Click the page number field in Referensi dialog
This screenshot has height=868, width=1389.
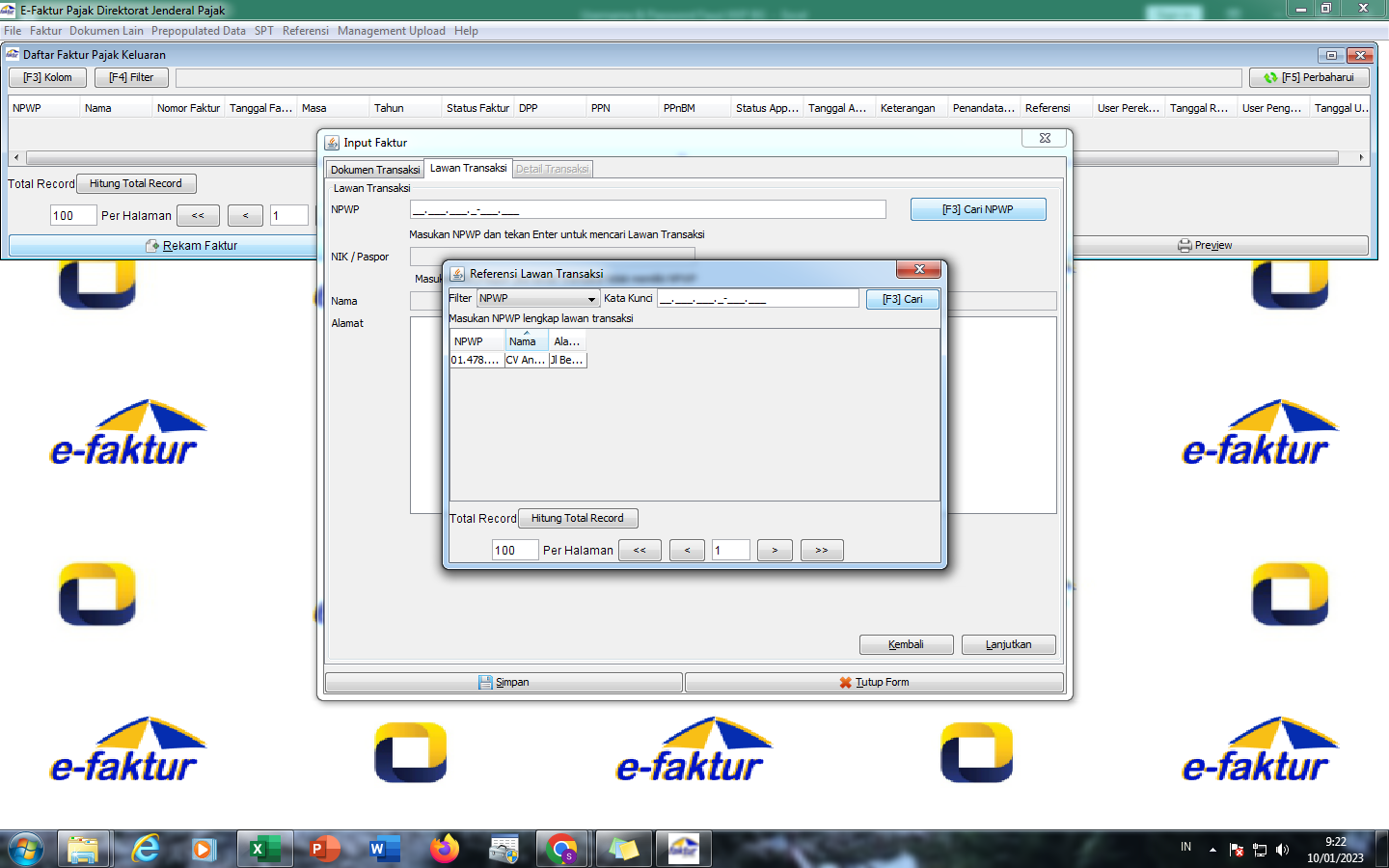pyautogui.click(x=730, y=550)
